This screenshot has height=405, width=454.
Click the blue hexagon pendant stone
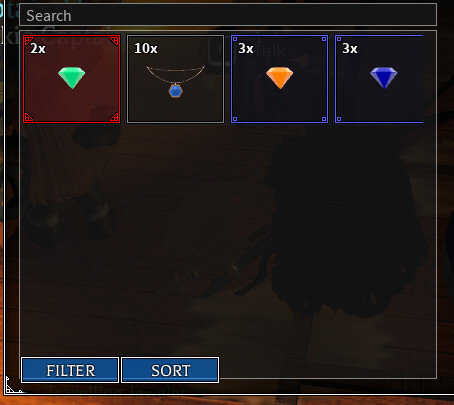[x=175, y=91]
